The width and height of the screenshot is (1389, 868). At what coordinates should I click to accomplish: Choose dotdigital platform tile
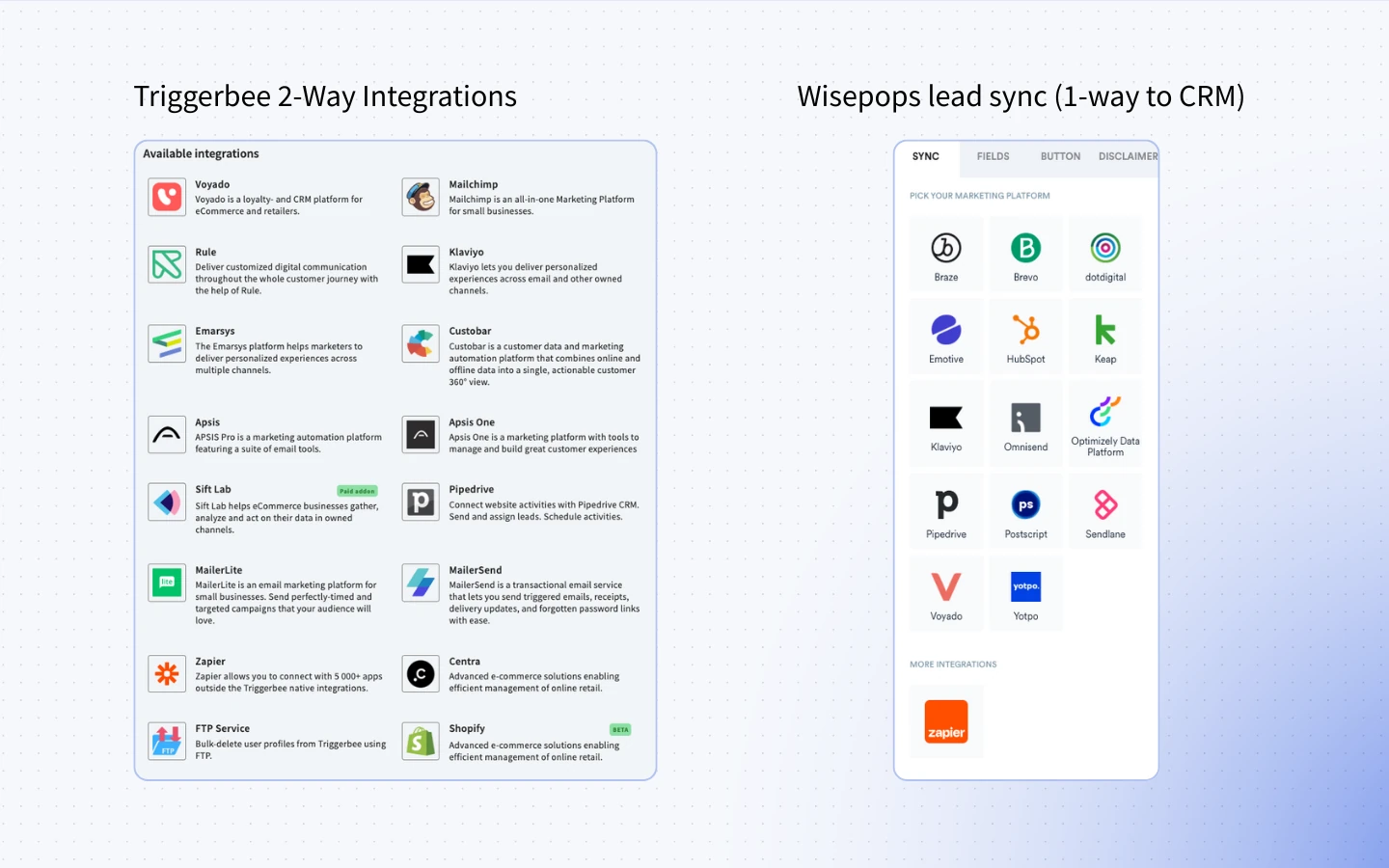pos(1105,255)
